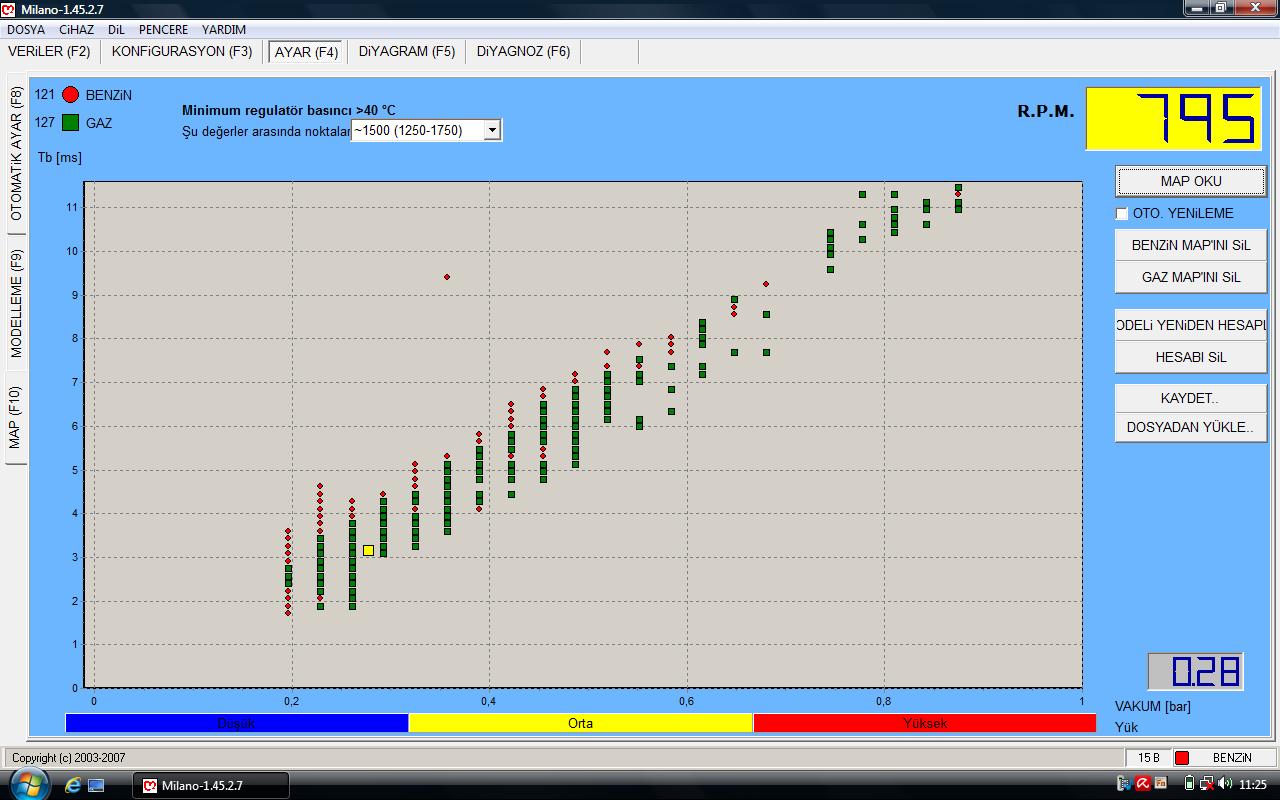This screenshot has height=800, width=1280.
Task: Click the MAP OKU button
Action: point(1191,181)
